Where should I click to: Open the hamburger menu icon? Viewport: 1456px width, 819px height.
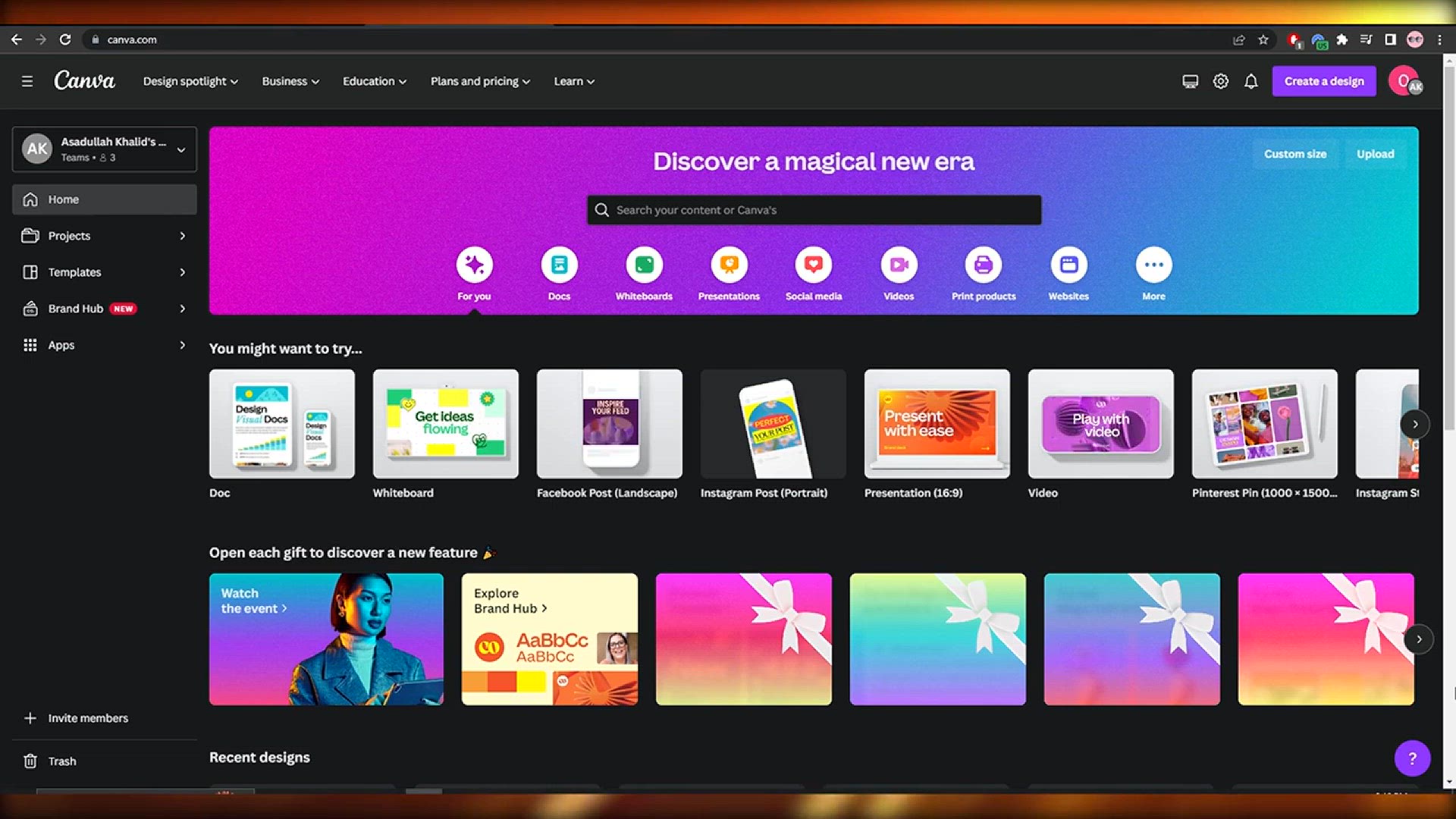pyautogui.click(x=27, y=81)
